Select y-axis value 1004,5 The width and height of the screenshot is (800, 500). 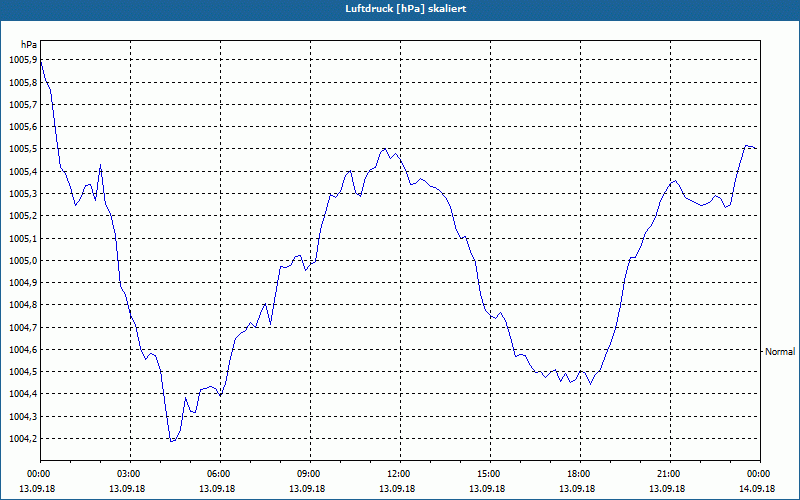pos(23,372)
